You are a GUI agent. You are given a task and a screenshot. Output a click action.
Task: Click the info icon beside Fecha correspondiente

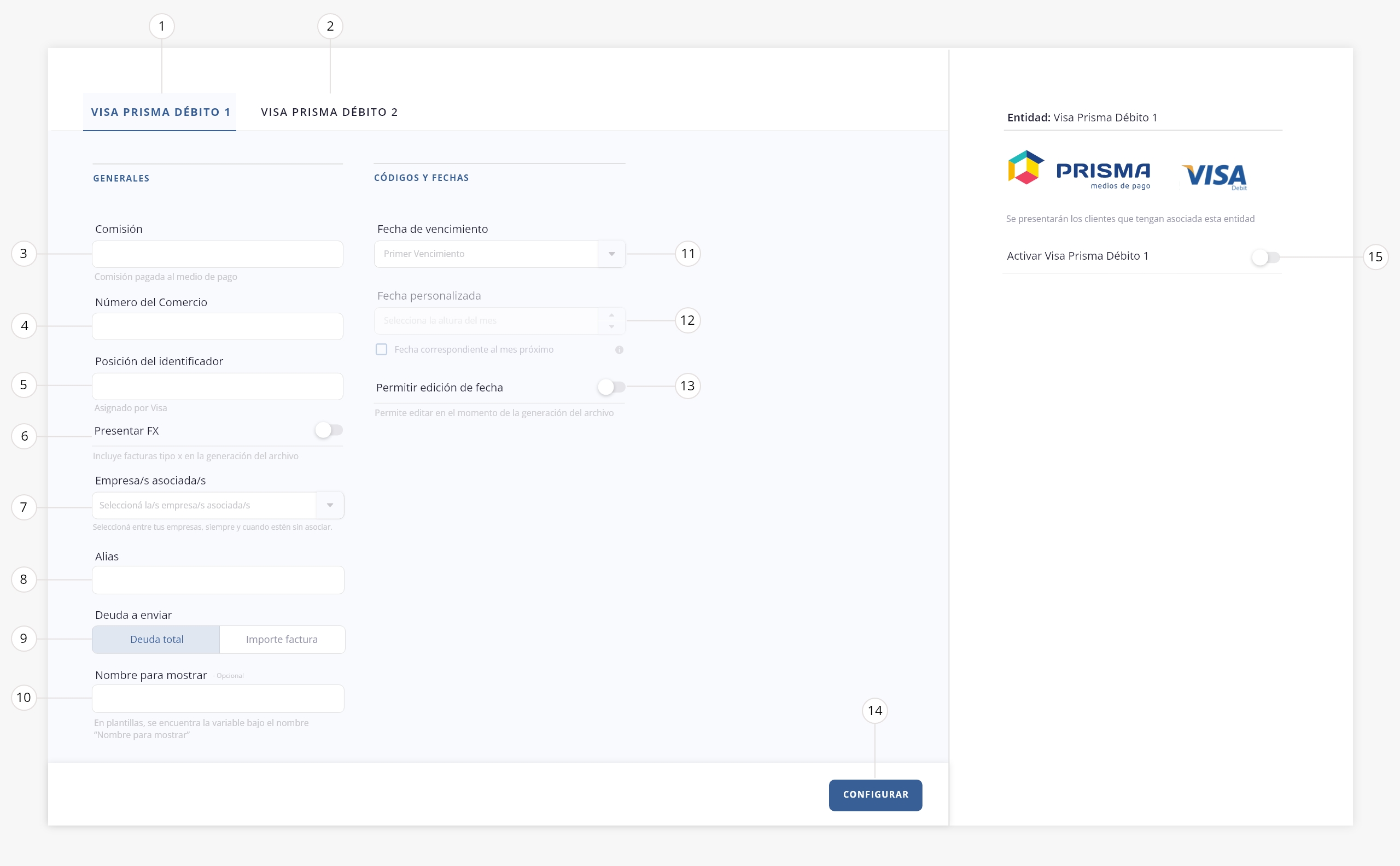click(x=619, y=350)
